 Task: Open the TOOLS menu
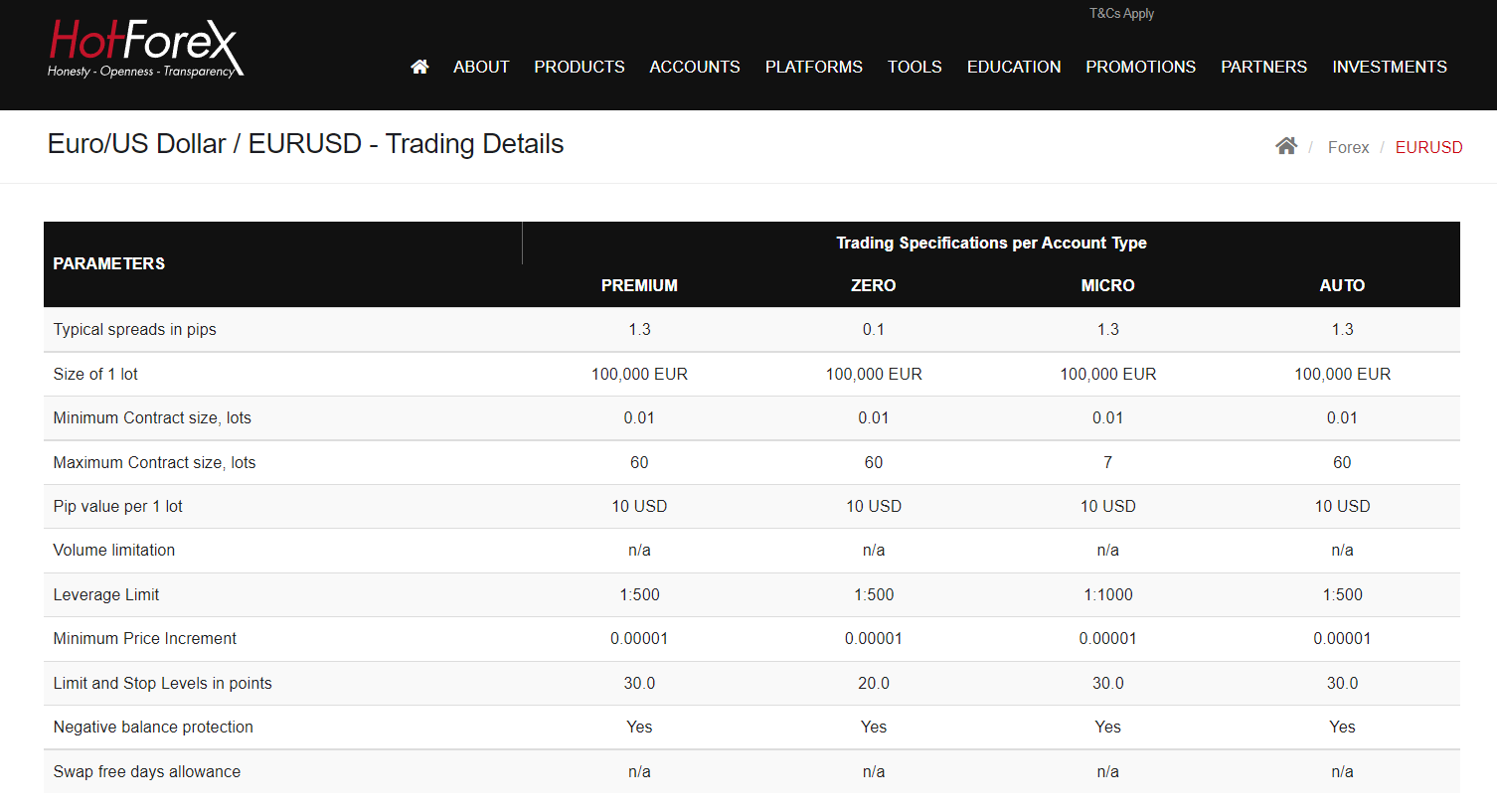(915, 67)
